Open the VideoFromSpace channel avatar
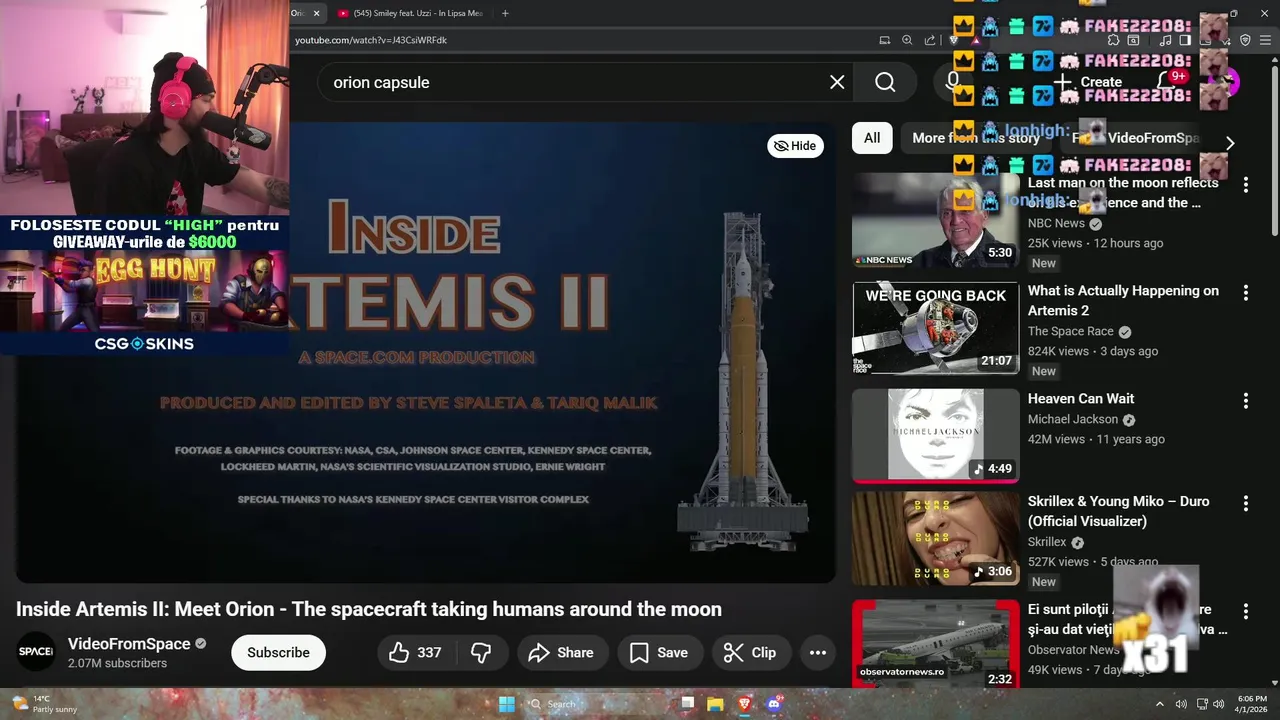Screen dimensions: 1280x720 (36, 652)
